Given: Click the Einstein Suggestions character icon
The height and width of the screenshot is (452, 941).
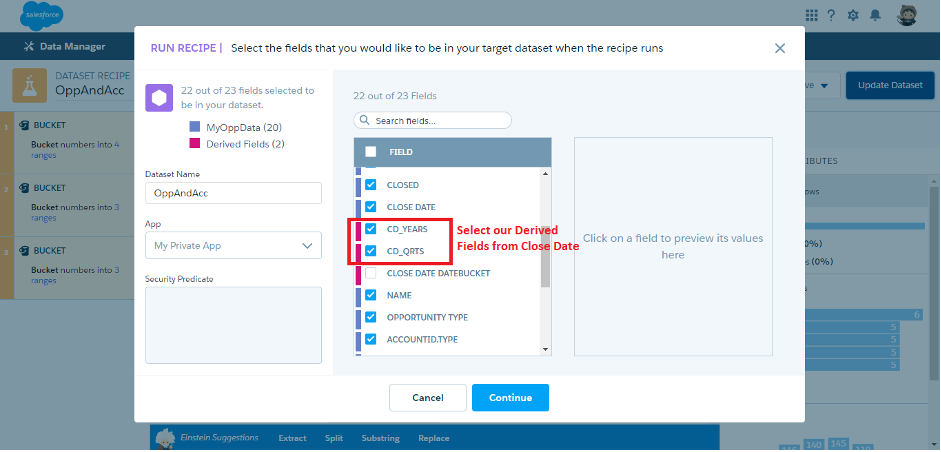Looking at the screenshot, I should tap(165, 437).
